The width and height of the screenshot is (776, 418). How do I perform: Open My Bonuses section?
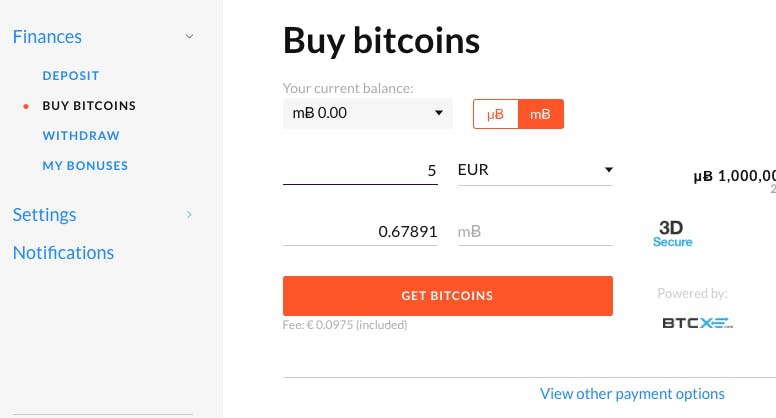pyautogui.click(x=85, y=166)
